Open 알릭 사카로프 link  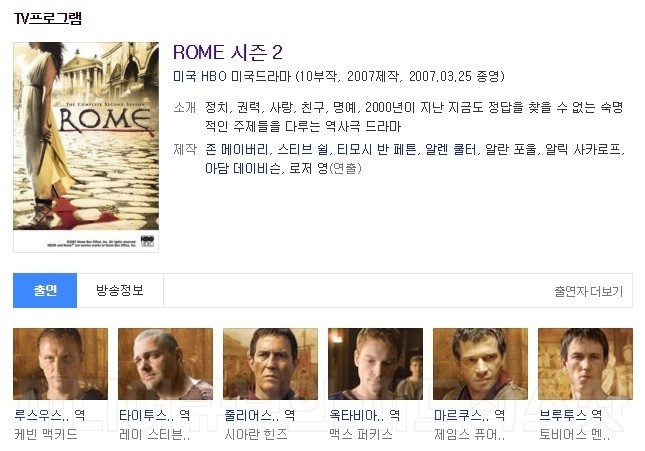tap(583, 149)
